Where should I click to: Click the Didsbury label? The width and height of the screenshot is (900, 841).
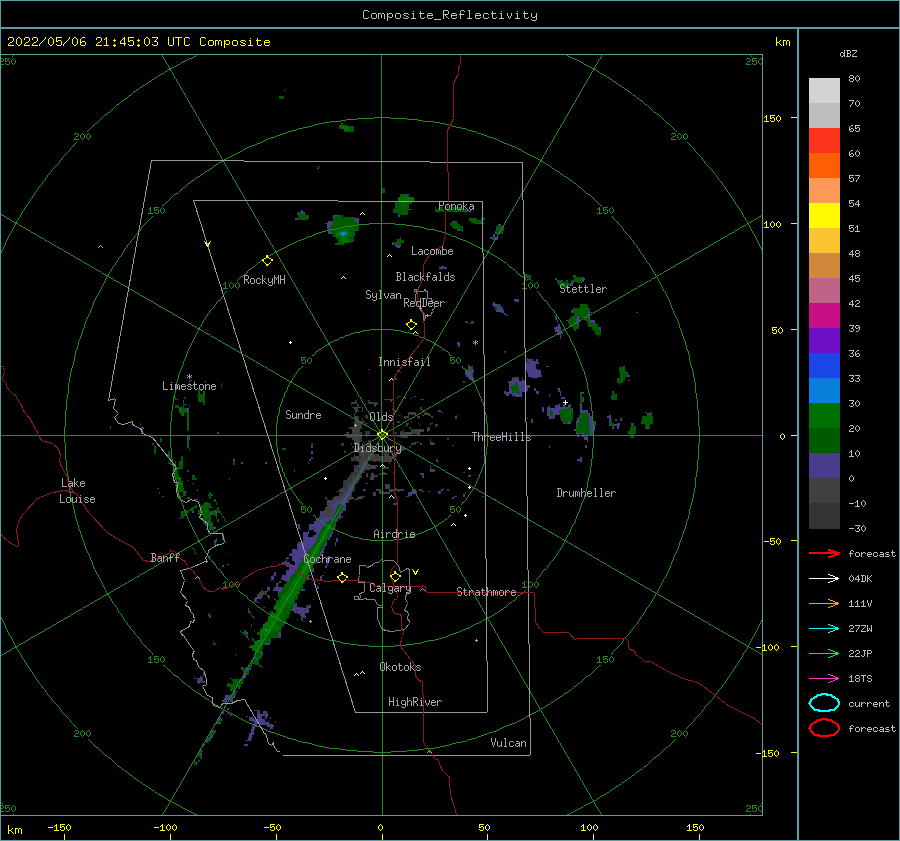[378, 448]
